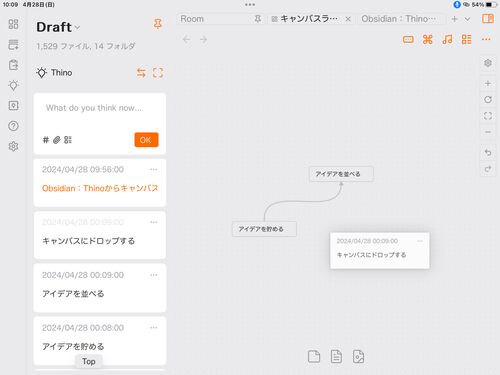The image size is (500, 375).
Task: Open the vault switcher icon in ribbon
Action: tap(13, 106)
